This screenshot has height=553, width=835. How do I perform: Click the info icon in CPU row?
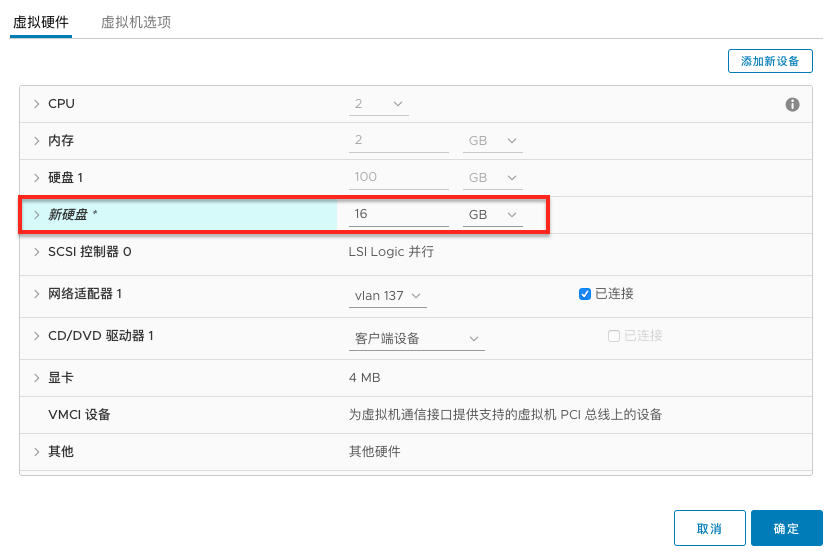coord(792,104)
